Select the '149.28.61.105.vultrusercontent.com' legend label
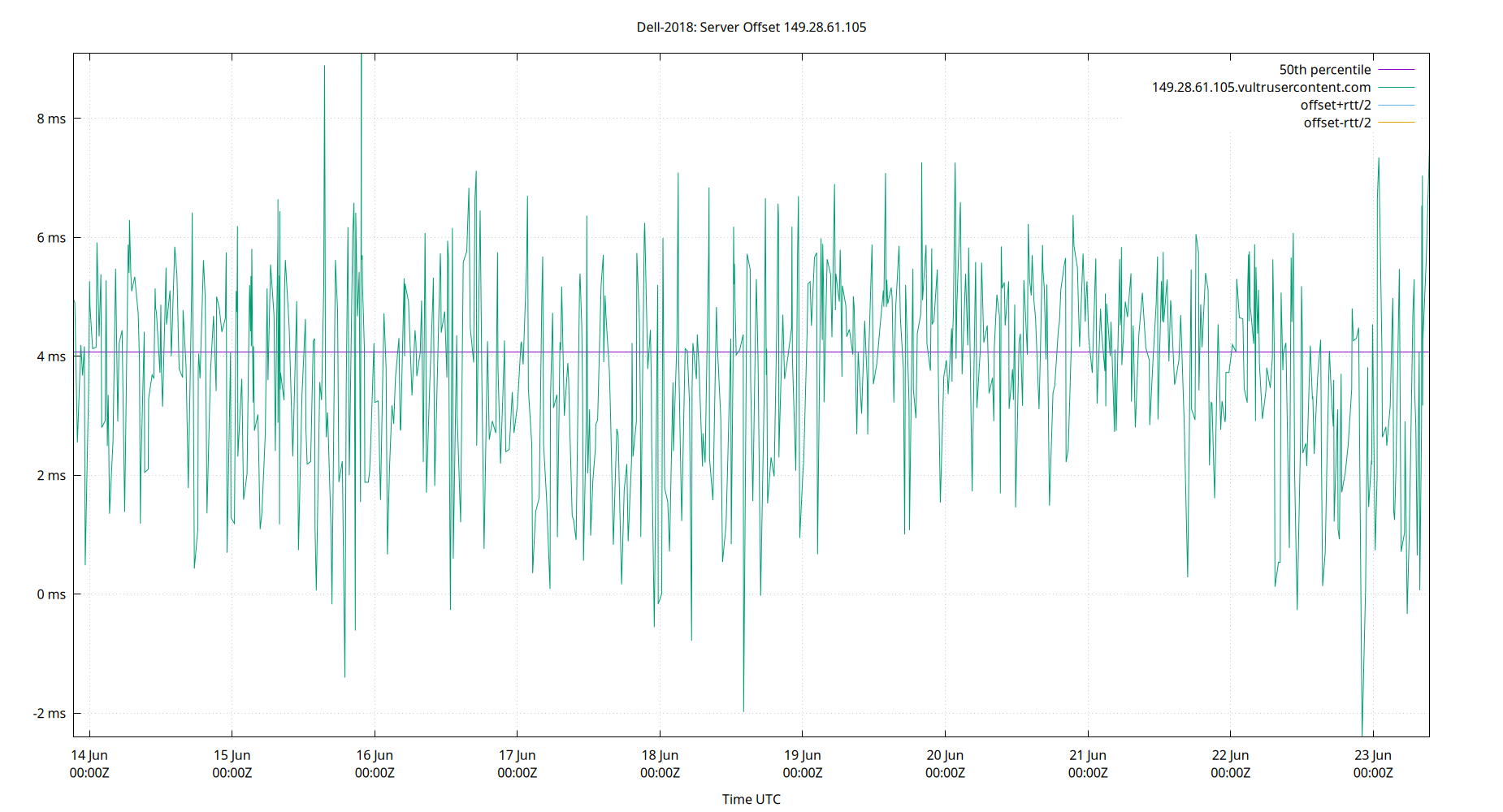 point(1261,88)
